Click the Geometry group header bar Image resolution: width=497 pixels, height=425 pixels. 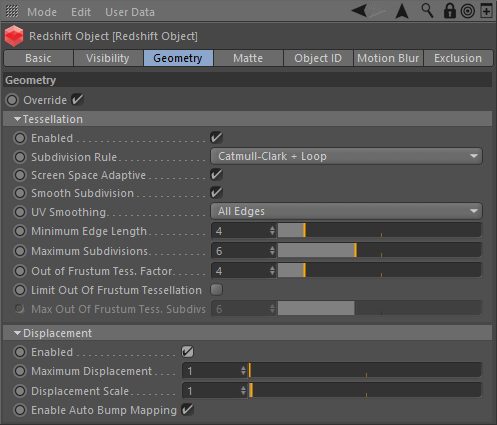click(x=248, y=80)
